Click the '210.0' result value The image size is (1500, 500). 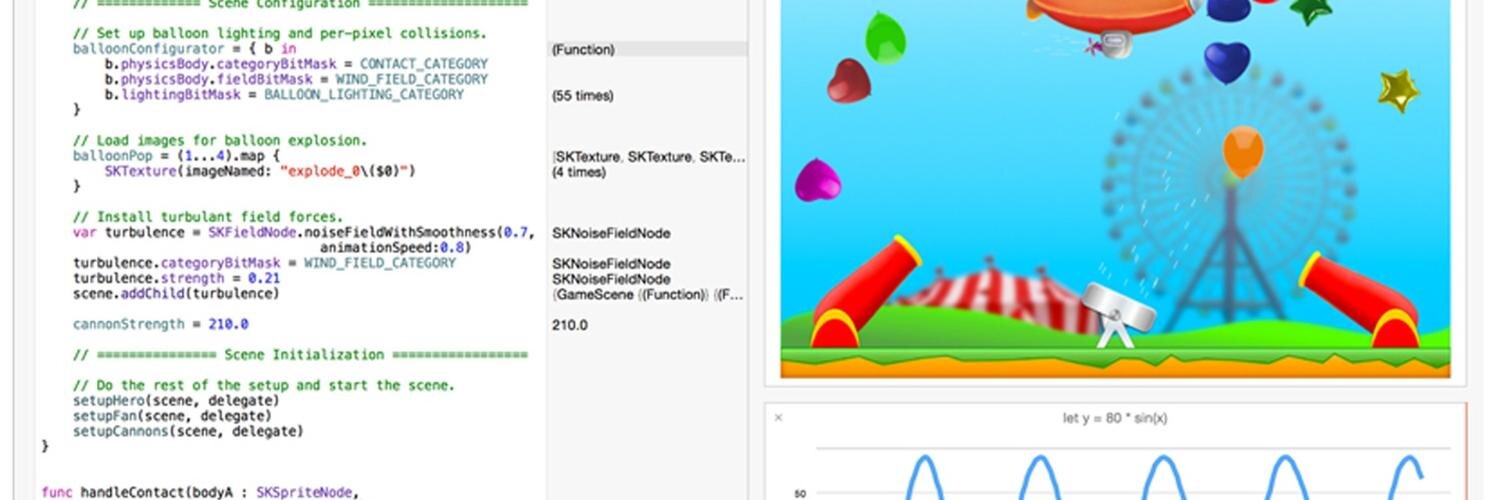point(570,325)
